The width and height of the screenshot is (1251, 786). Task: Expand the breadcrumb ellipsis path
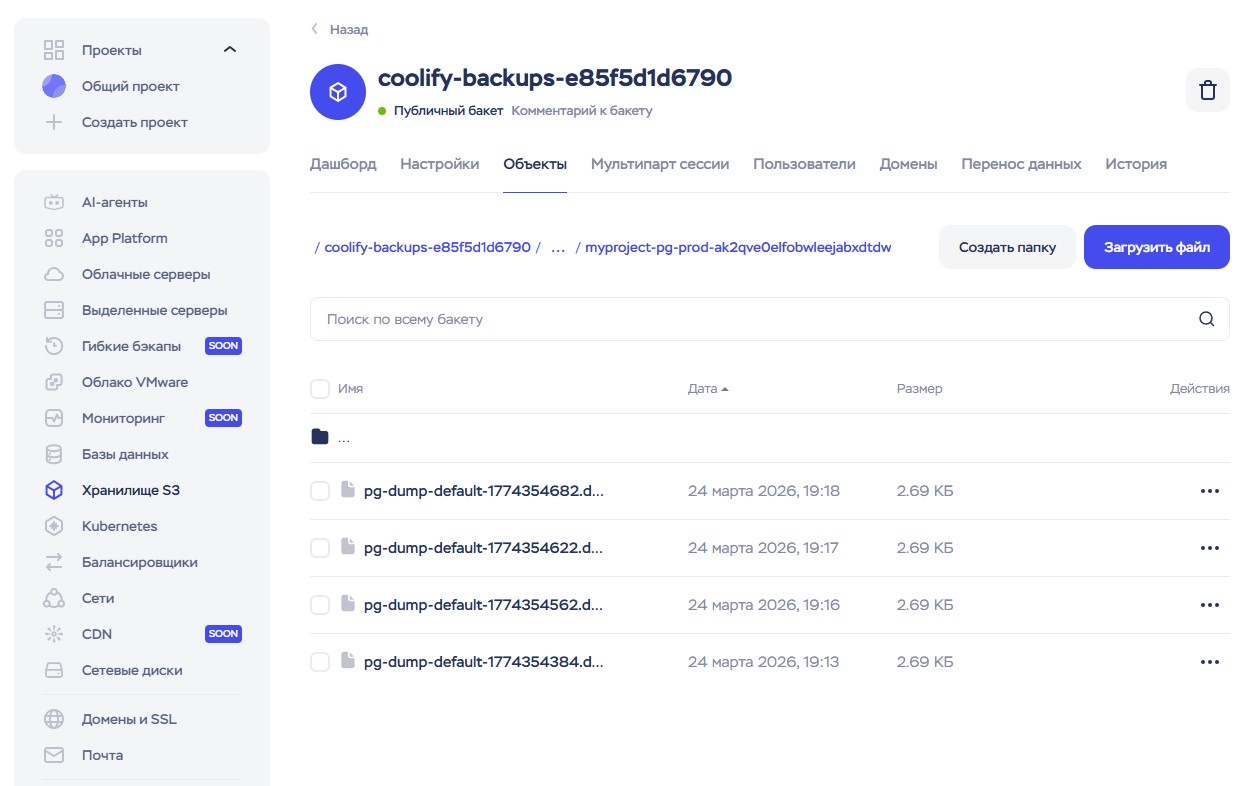coord(558,247)
